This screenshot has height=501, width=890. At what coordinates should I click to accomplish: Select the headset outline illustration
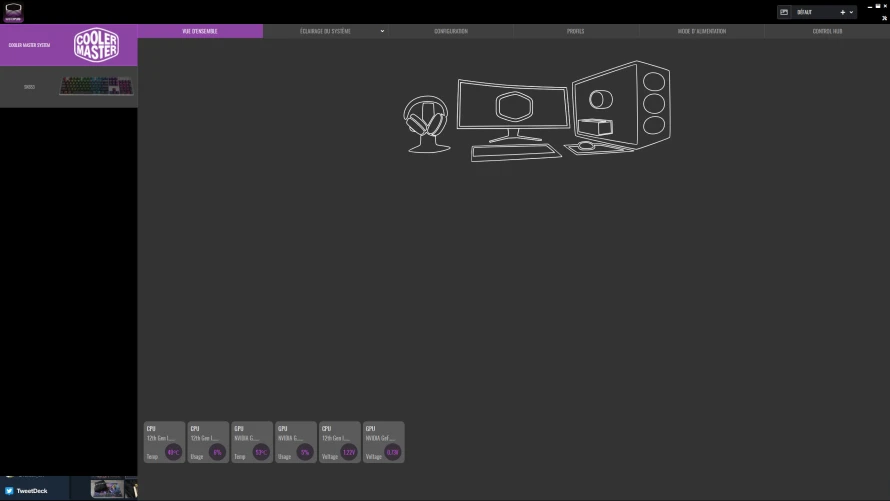point(426,124)
